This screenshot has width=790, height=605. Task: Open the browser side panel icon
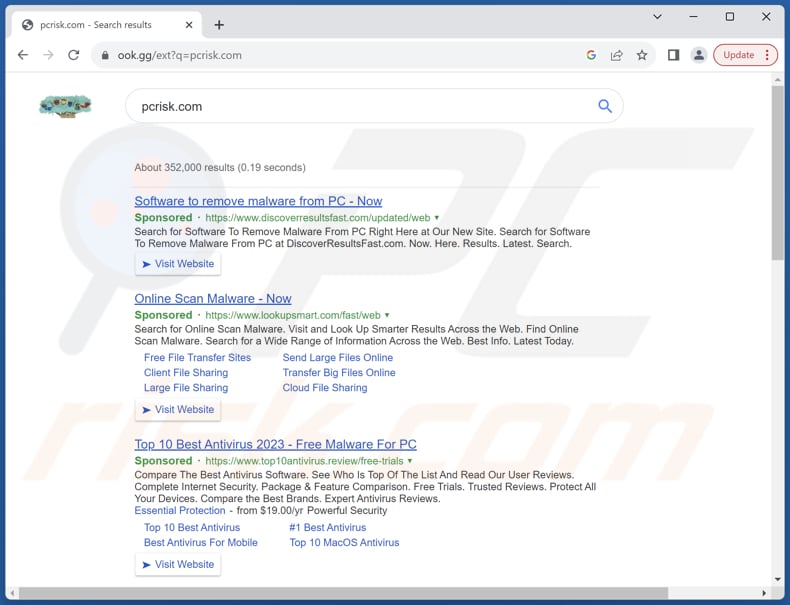coord(674,55)
